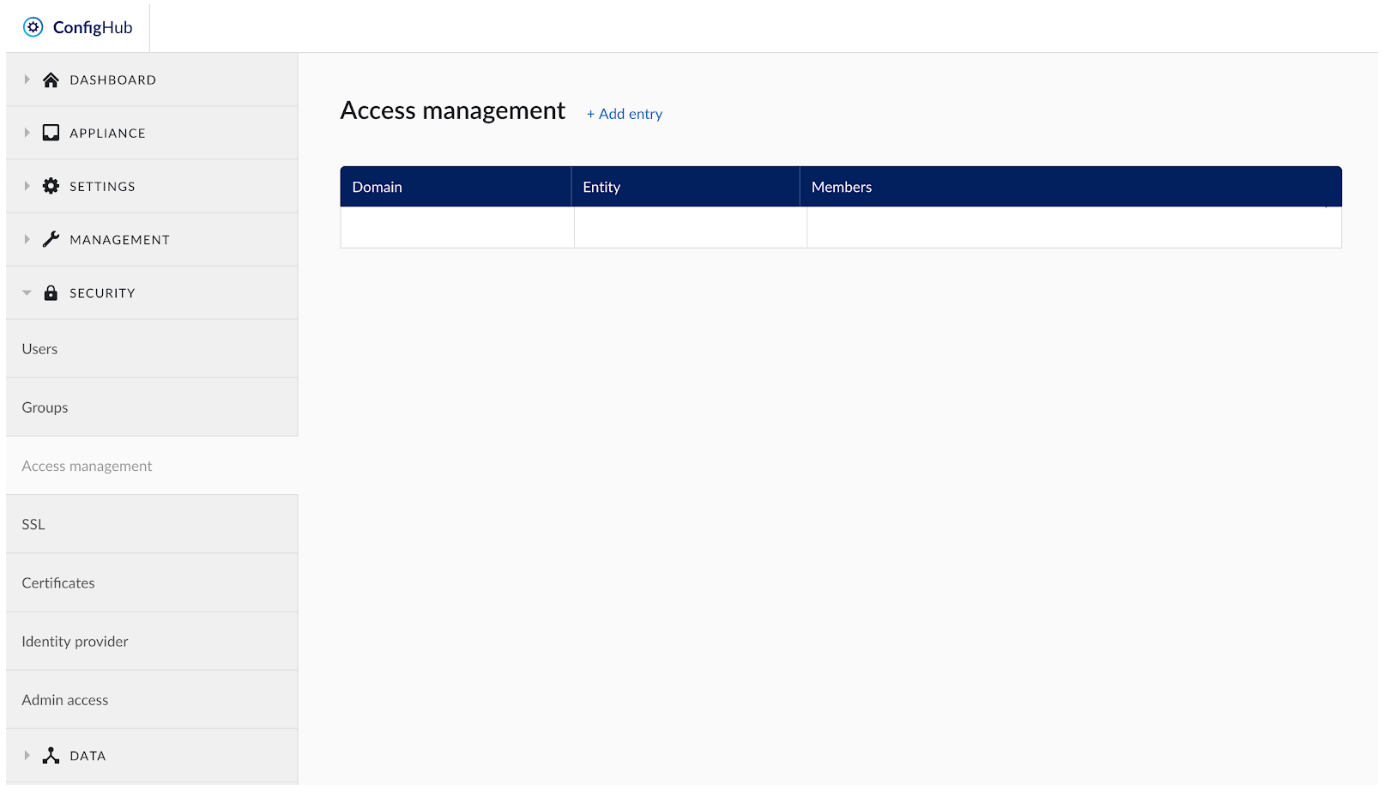Click the Data network icon

tap(51, 755)
